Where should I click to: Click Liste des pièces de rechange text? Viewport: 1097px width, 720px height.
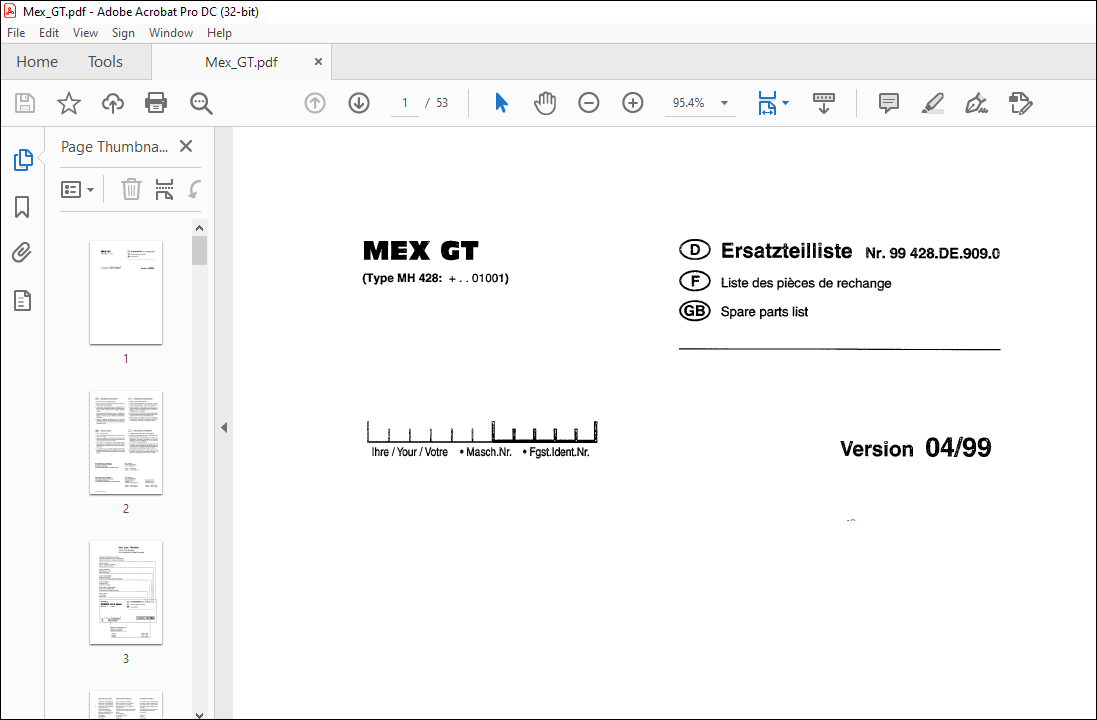tap(806, 283)
